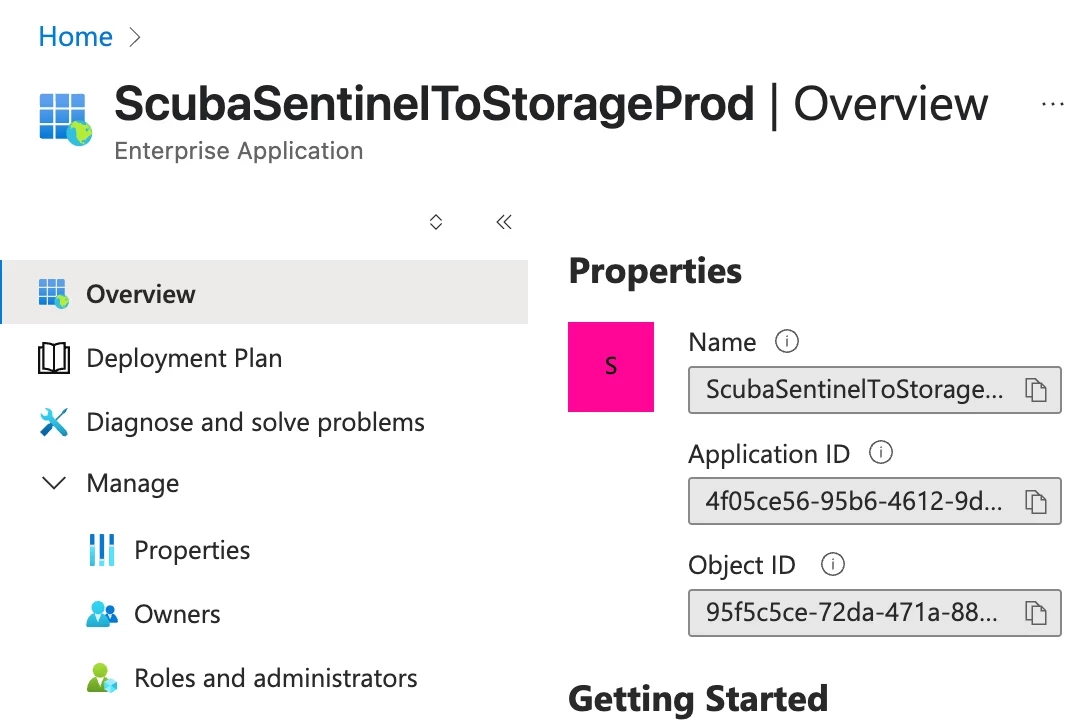The width and height of the screenshot is (1090, 726).
Task: Click the pink S application logo tile
Action: point(611,367)
